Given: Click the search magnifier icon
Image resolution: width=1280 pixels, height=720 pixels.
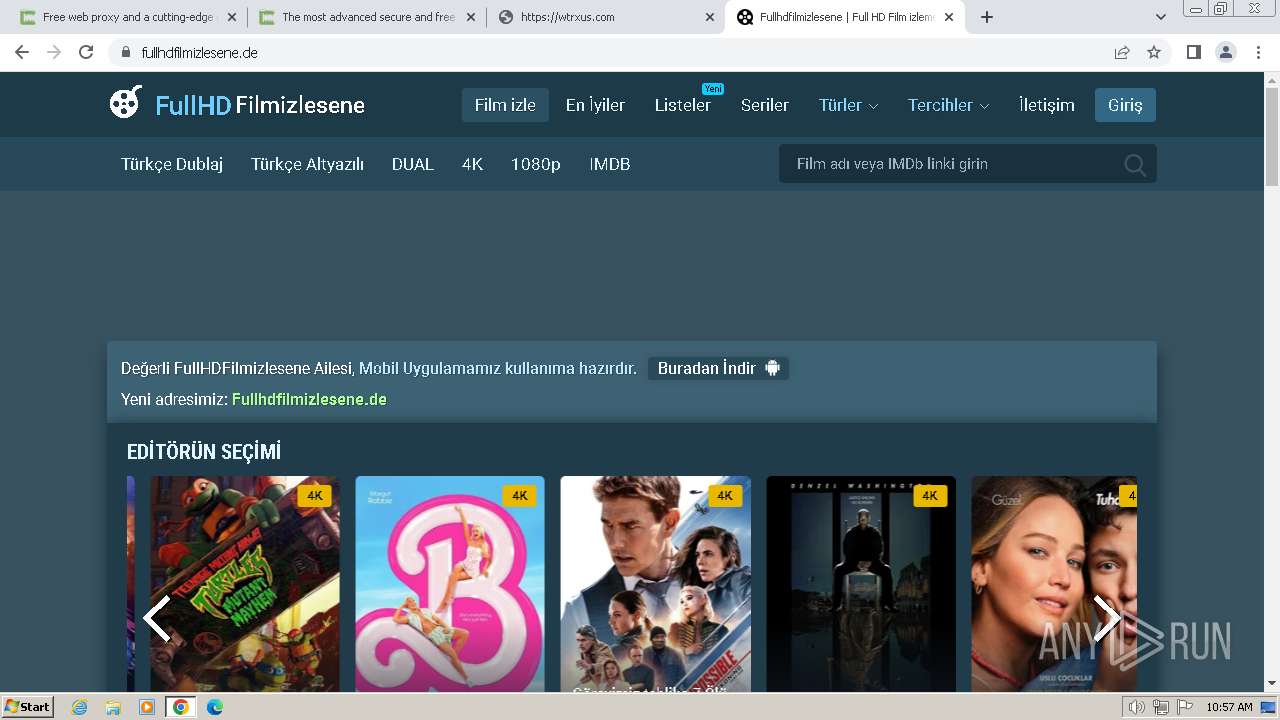Looking at the screenshot, I should point(1134,165).
